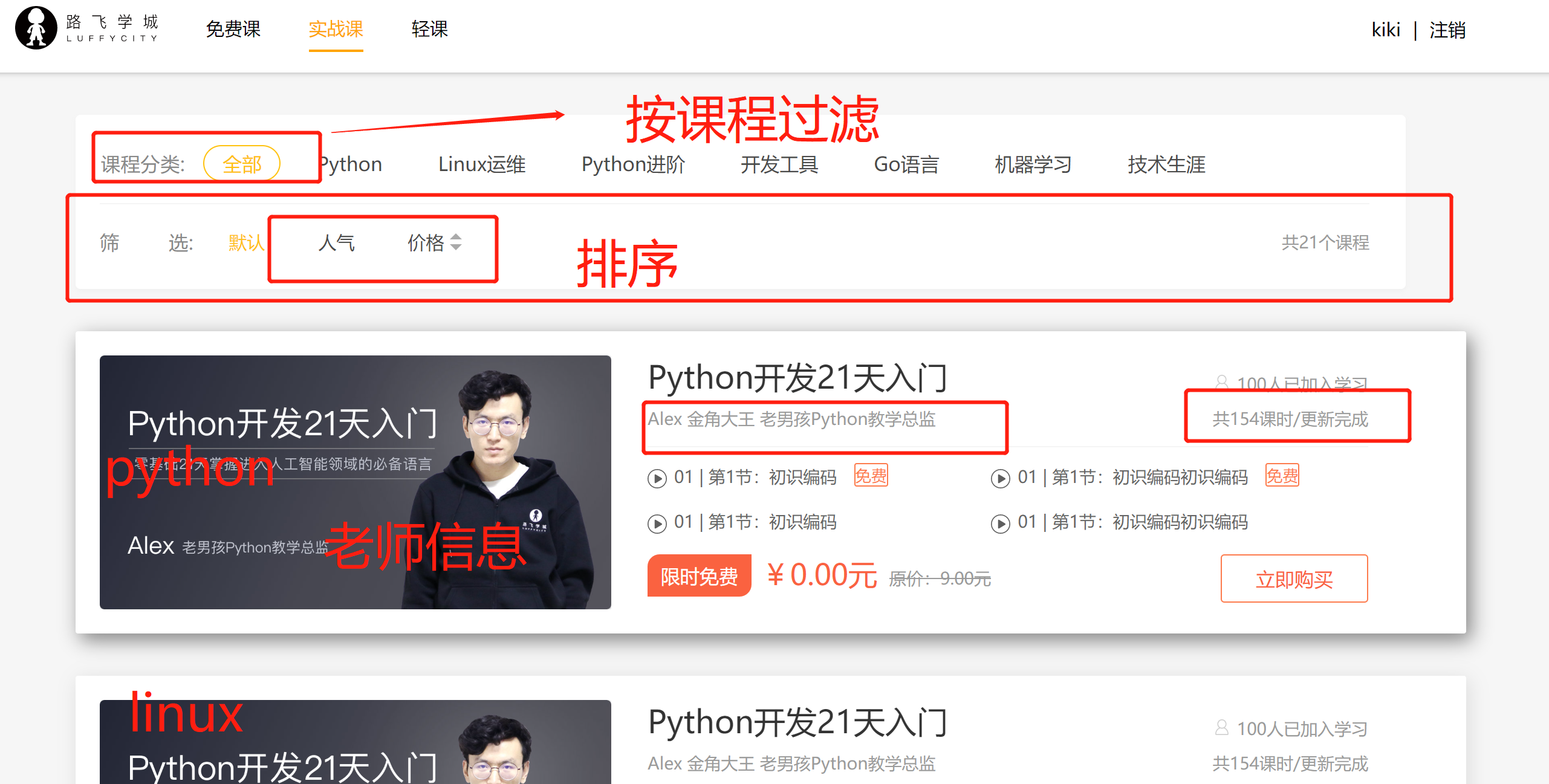This screenshot has height=784, width=1549.
Task: Sort courses by 人气
Action: [x=336, y=243]
